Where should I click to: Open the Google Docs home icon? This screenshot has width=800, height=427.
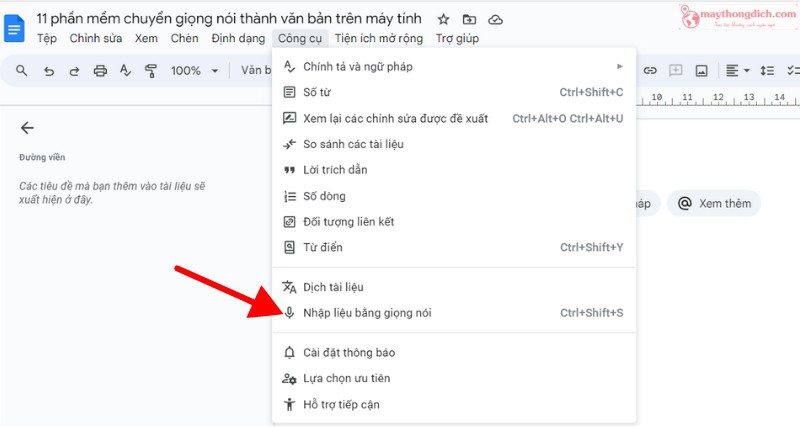point(14,28)
